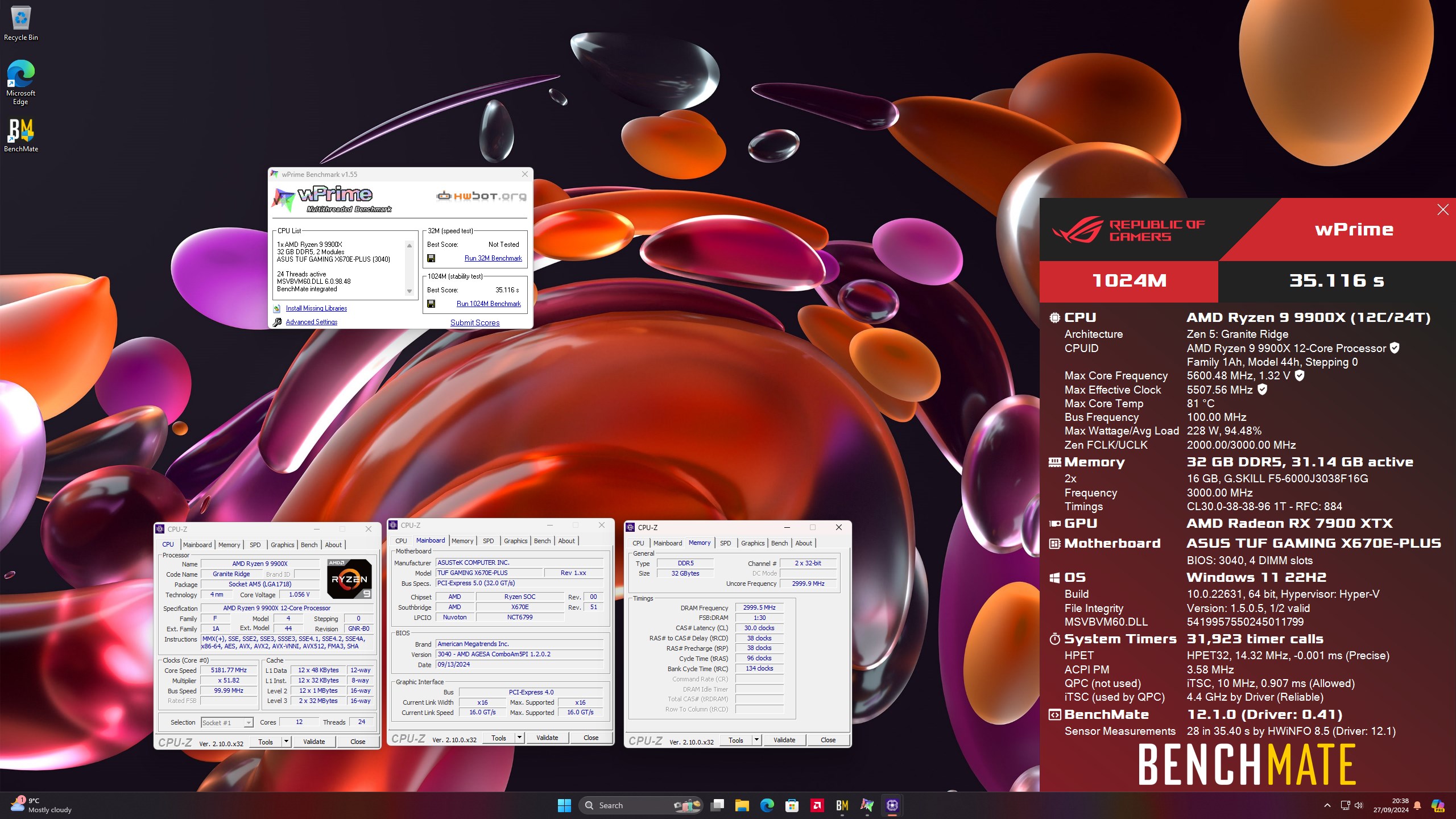Click the Run 32M Benchmark link
The height and width of the screenshot is (819, 1456).
493,258
